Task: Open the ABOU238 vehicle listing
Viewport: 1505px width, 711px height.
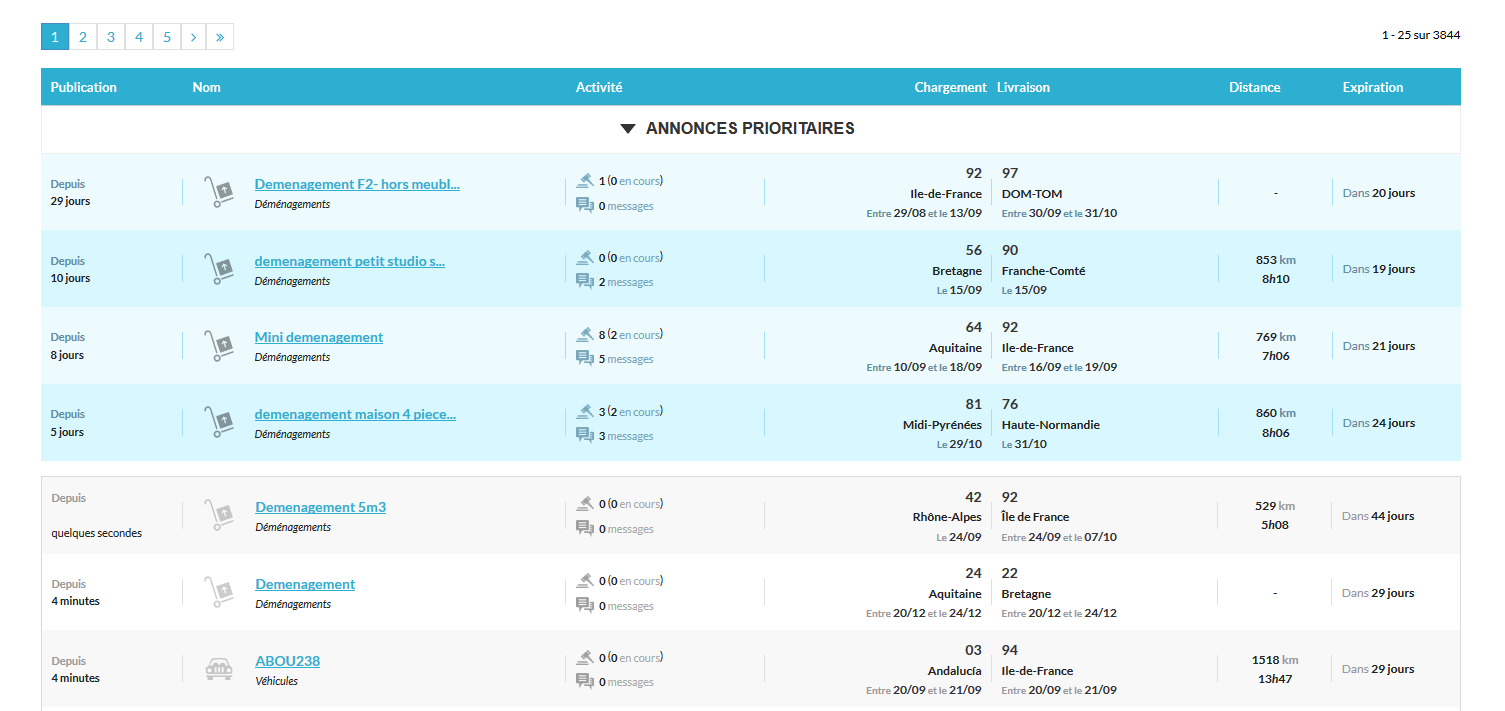Action: point(287,661)
